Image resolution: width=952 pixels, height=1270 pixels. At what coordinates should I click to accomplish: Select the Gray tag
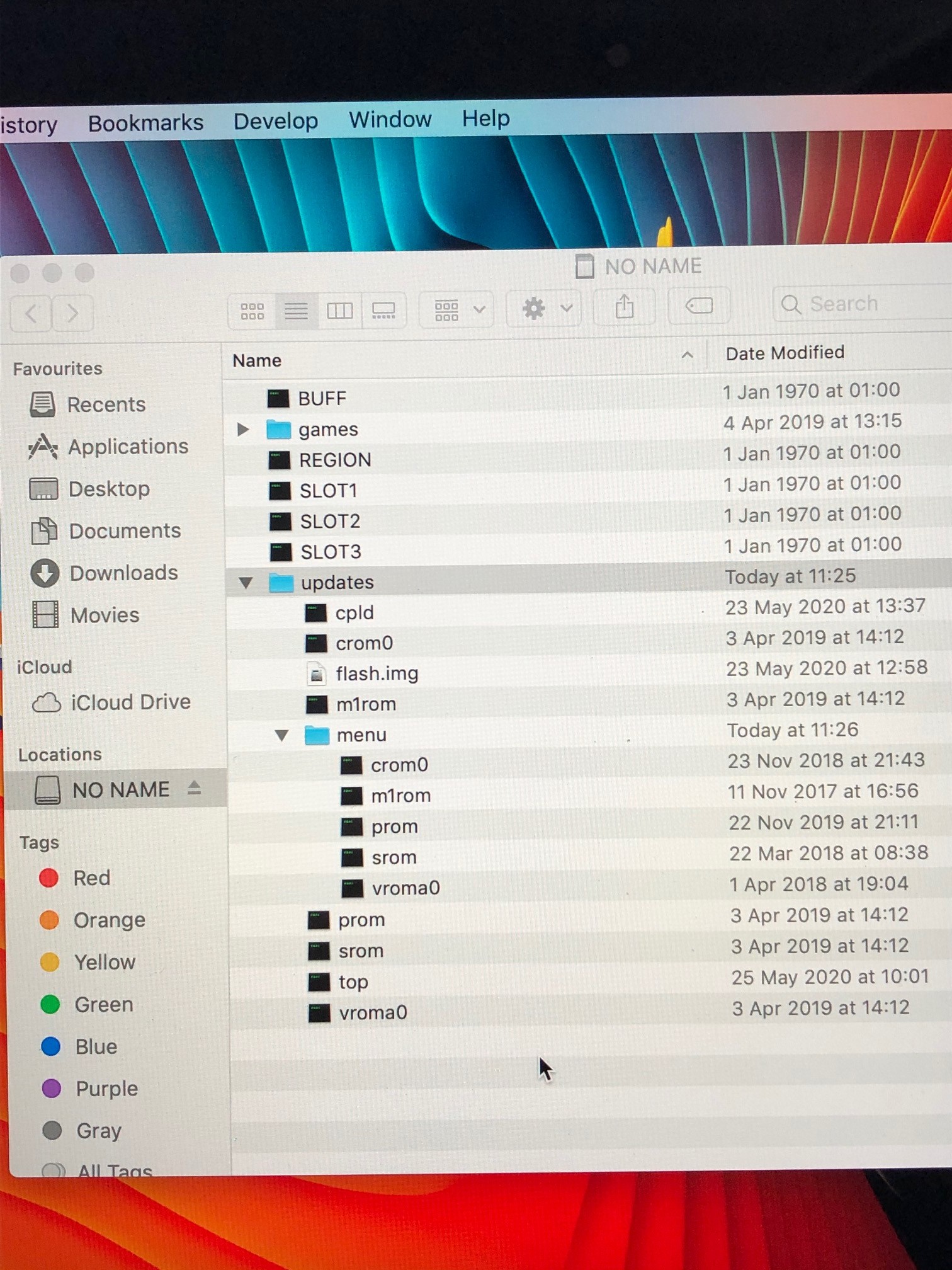coord(82,1131)
